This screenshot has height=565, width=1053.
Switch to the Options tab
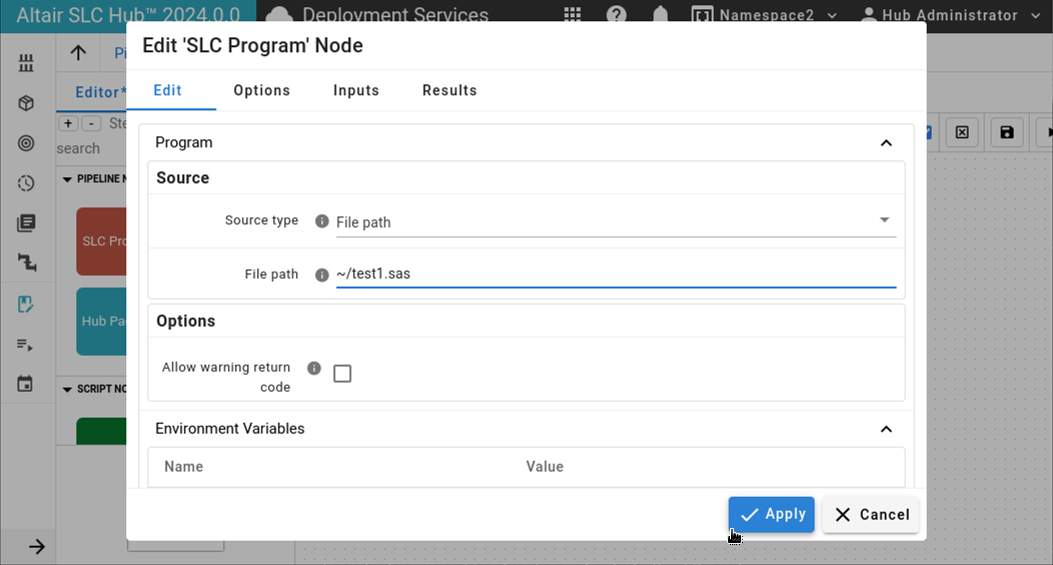pyautogui.click(x=261, y=90)
